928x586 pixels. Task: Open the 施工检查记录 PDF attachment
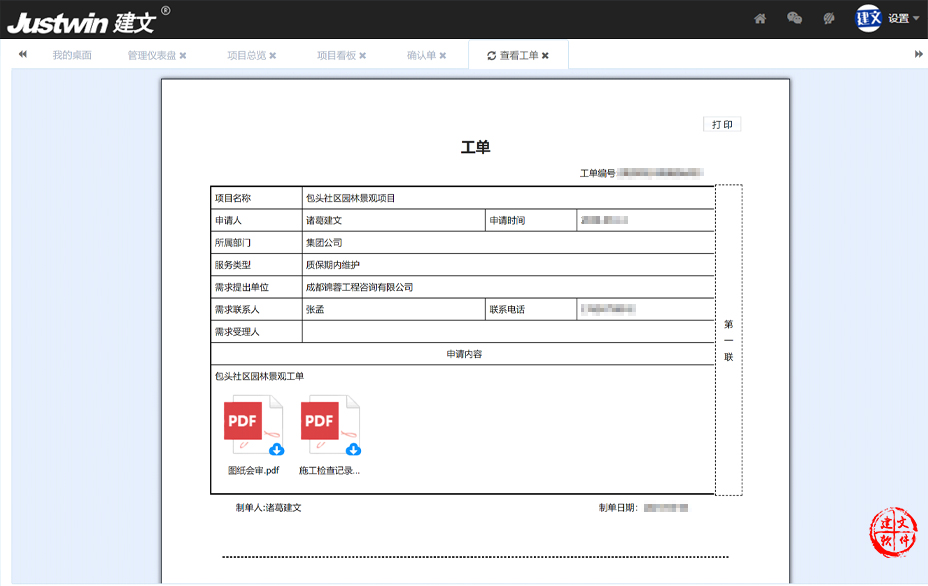coord(321,422)
